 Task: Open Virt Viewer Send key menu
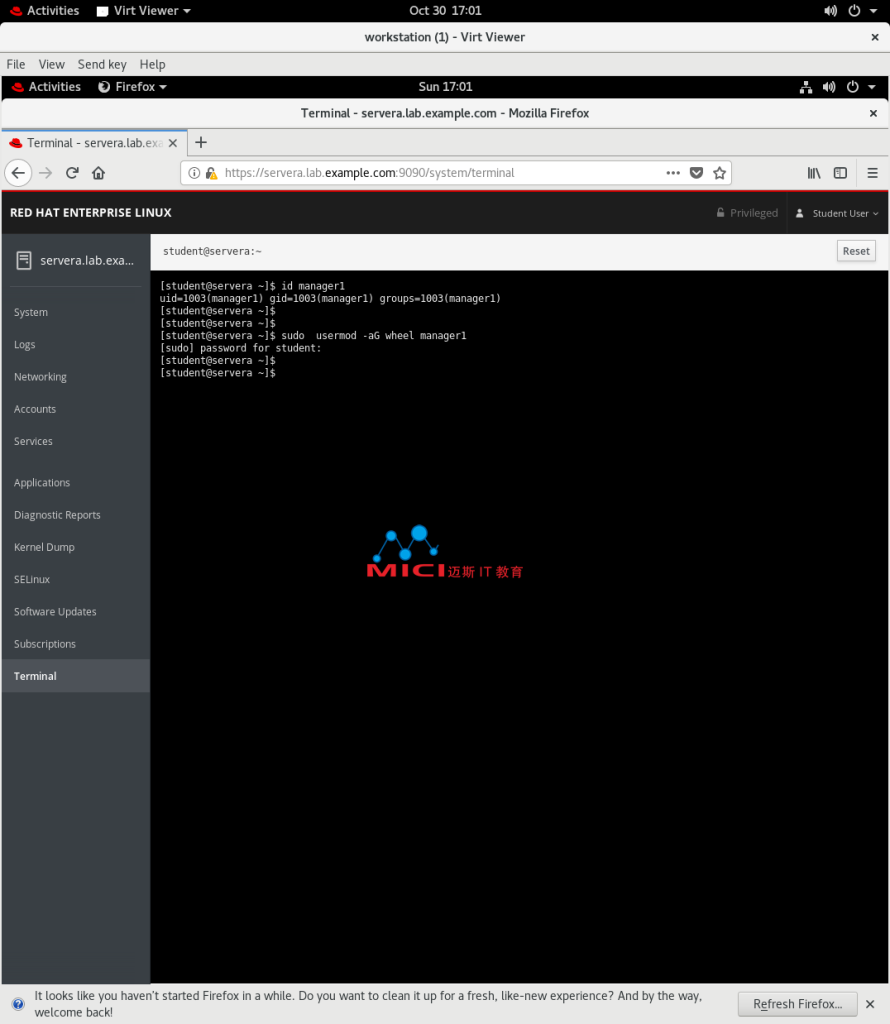coord(102,64)
